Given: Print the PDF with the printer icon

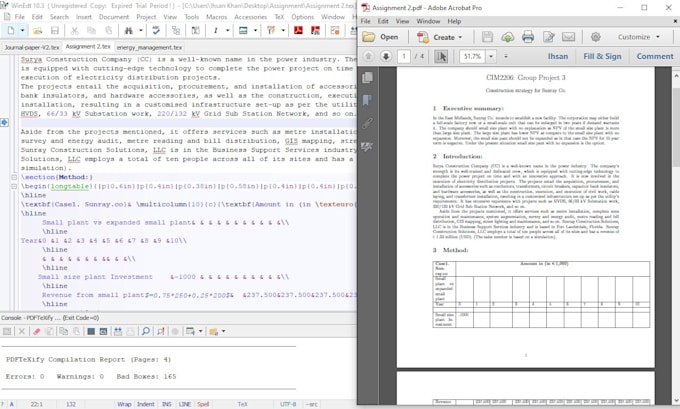Looking at the screenshot, I should pos(528,37).
